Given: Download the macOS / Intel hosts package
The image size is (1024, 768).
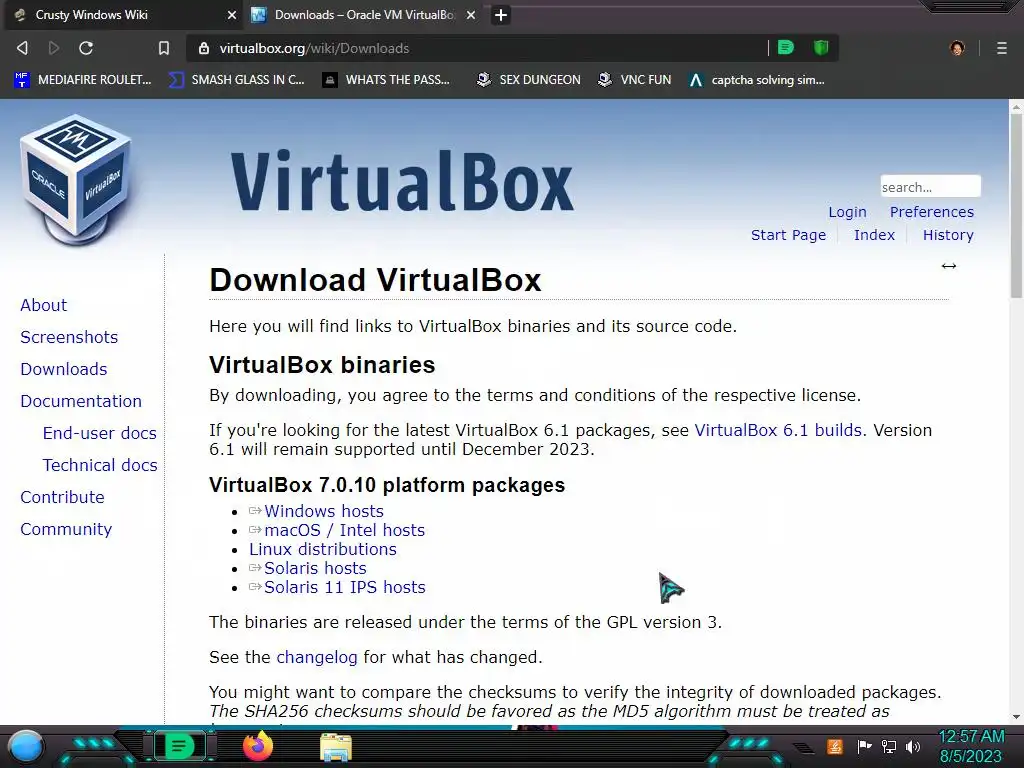Looking at the screenshot, I should click(x=344, y=530).
